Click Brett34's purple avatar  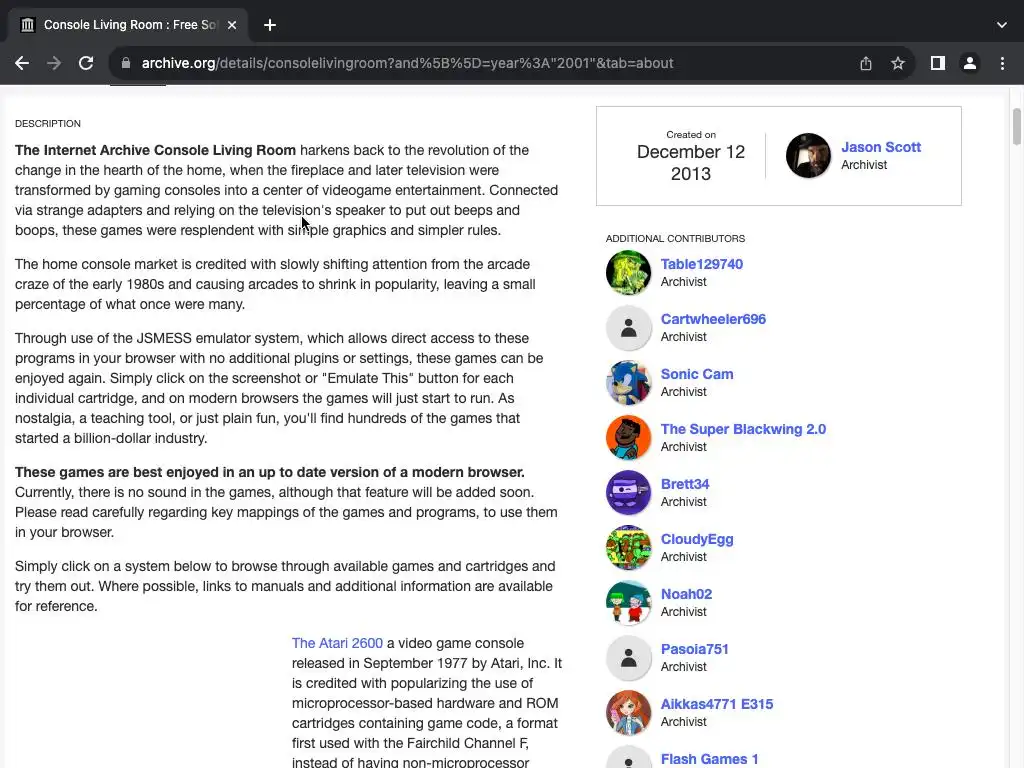628,492
